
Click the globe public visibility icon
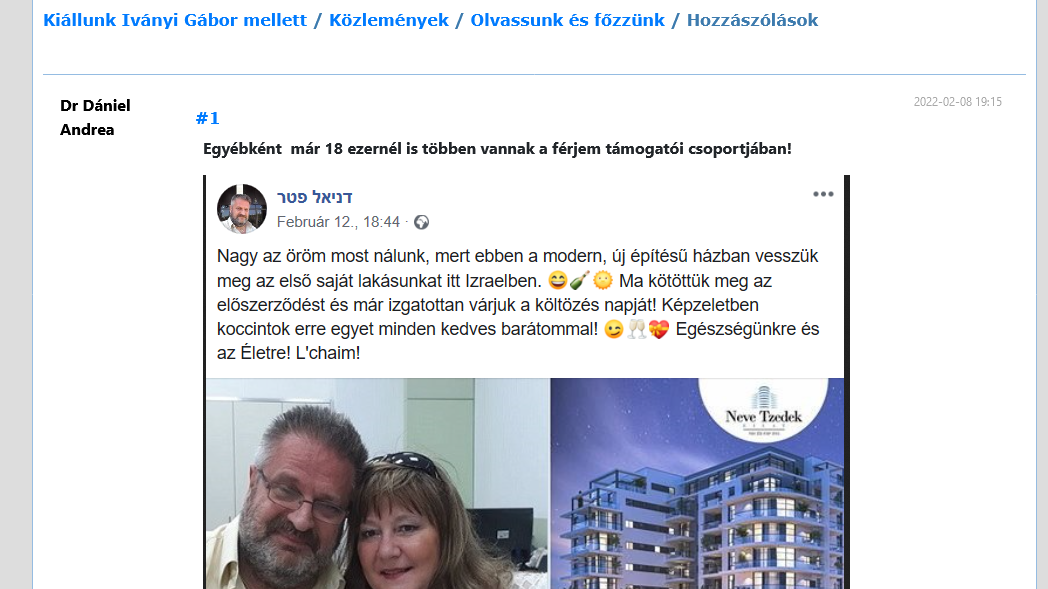[421, 222]
